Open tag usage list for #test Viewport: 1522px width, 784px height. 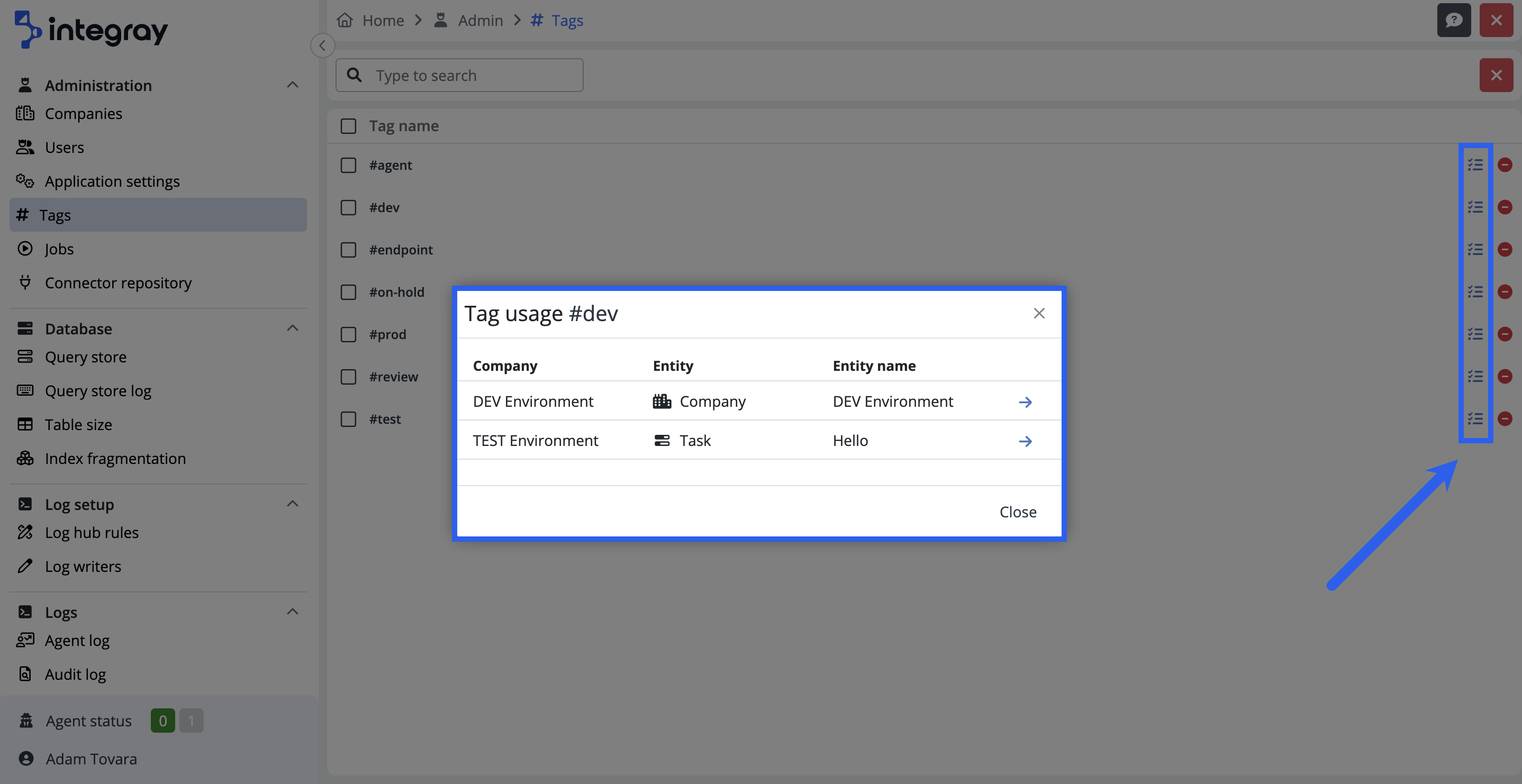point(1475,419)
